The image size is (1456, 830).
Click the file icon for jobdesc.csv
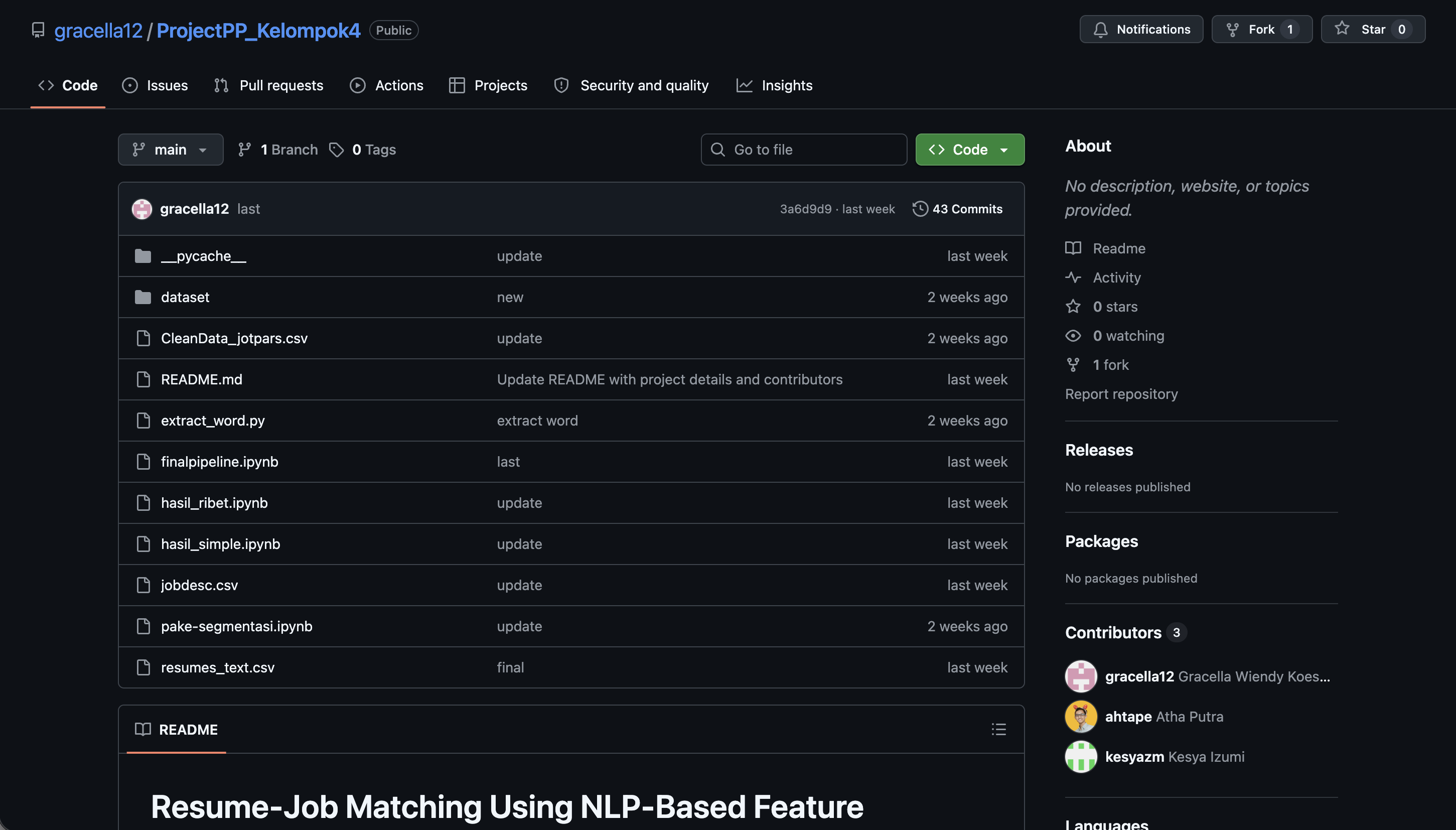(x=143, y=585)
